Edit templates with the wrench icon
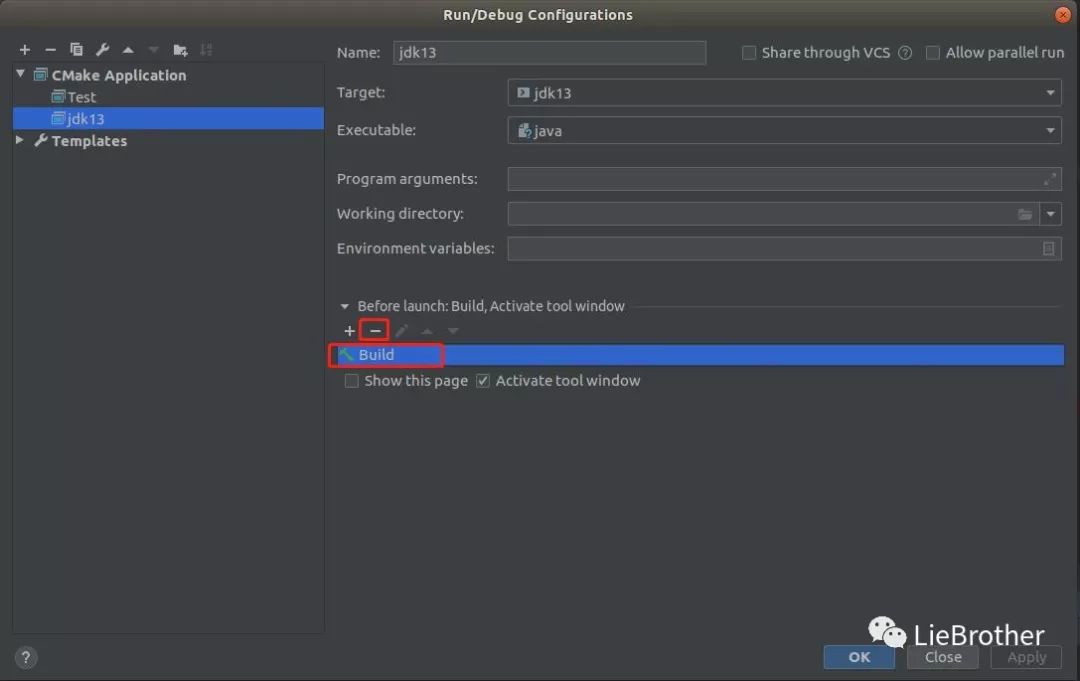Viewport: 1080px width, 681px height. (102, 50)
